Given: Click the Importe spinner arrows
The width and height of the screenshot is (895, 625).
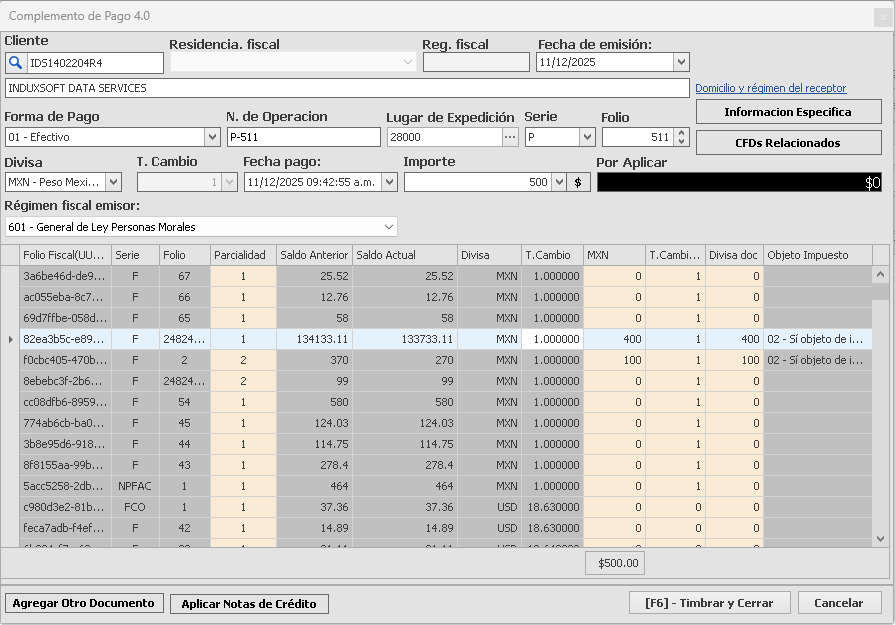Looking at the screenshot, I should tap(558, 182).
